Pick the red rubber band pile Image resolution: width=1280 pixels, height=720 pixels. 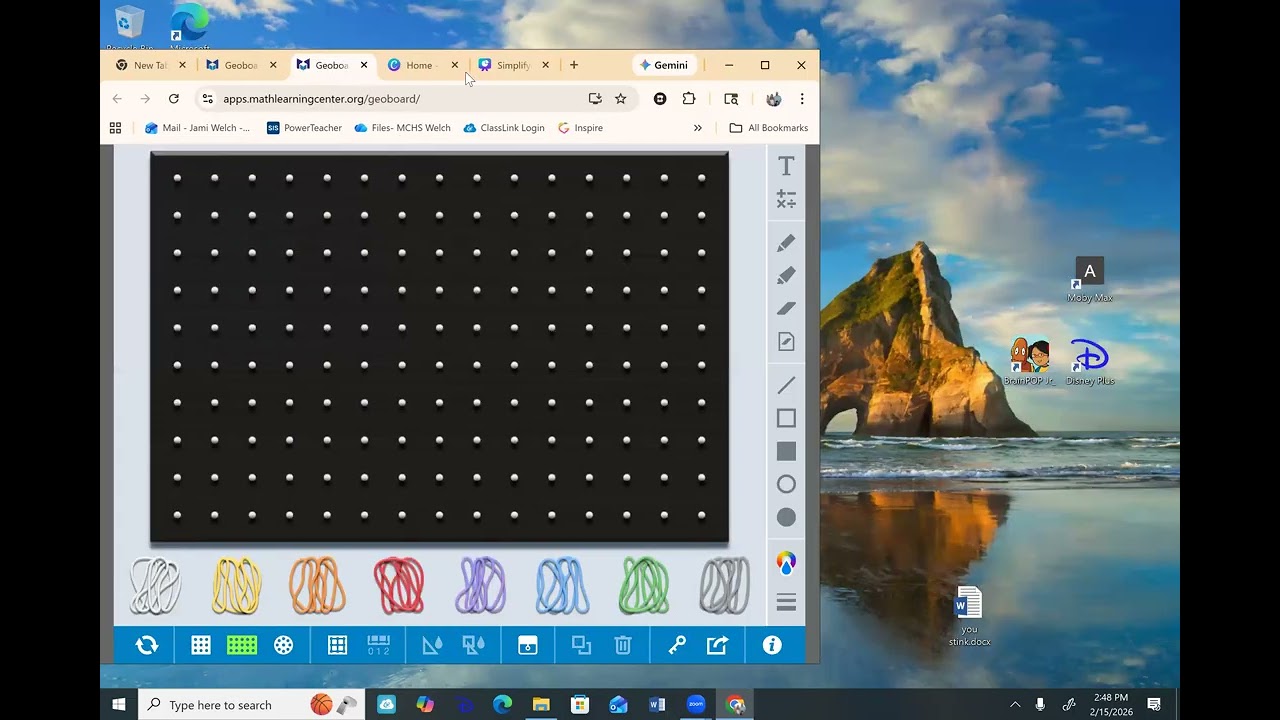399,586
